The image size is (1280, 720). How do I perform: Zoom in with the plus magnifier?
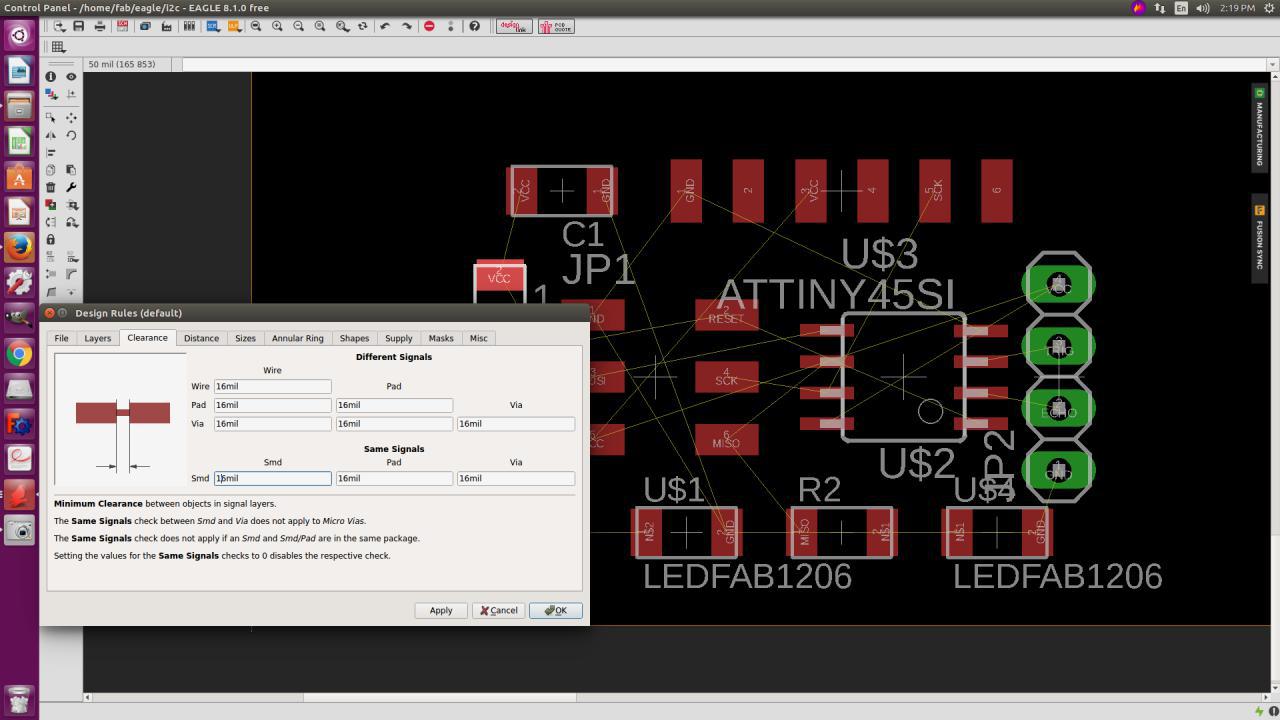(277, 26)
